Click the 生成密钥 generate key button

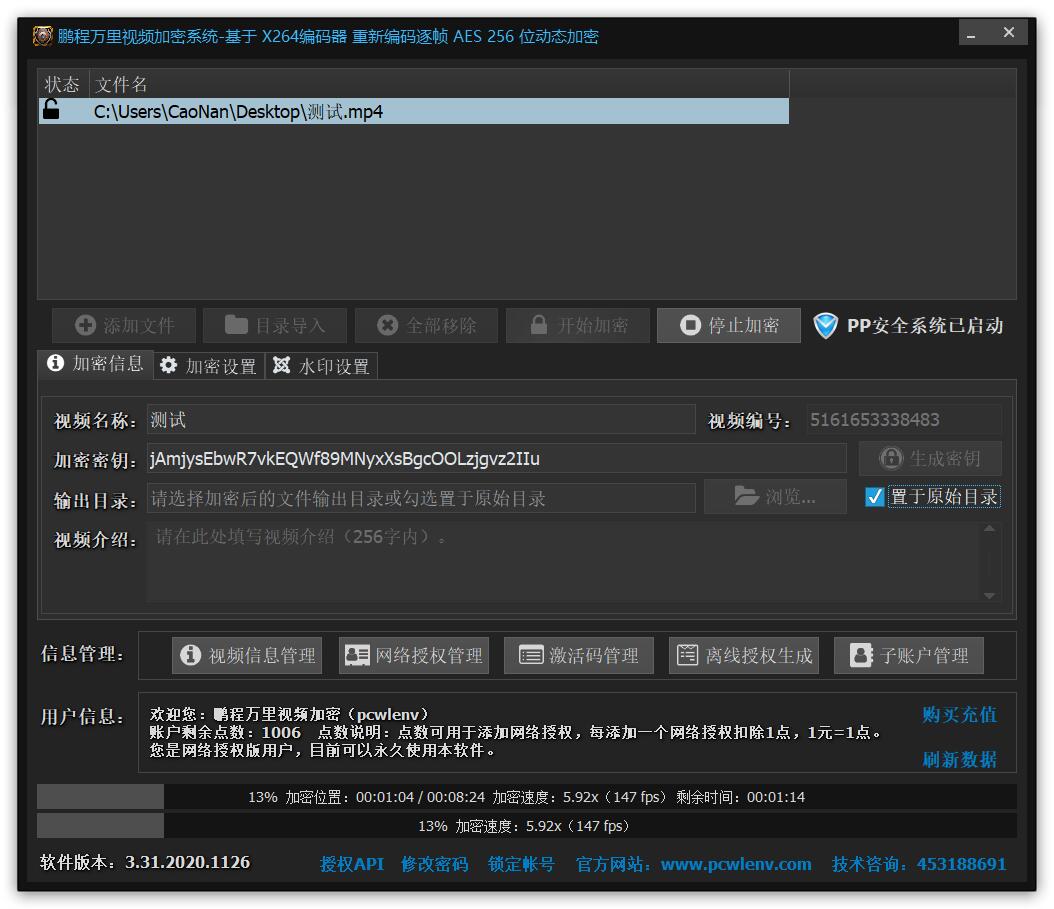click(x=930, y=459)
